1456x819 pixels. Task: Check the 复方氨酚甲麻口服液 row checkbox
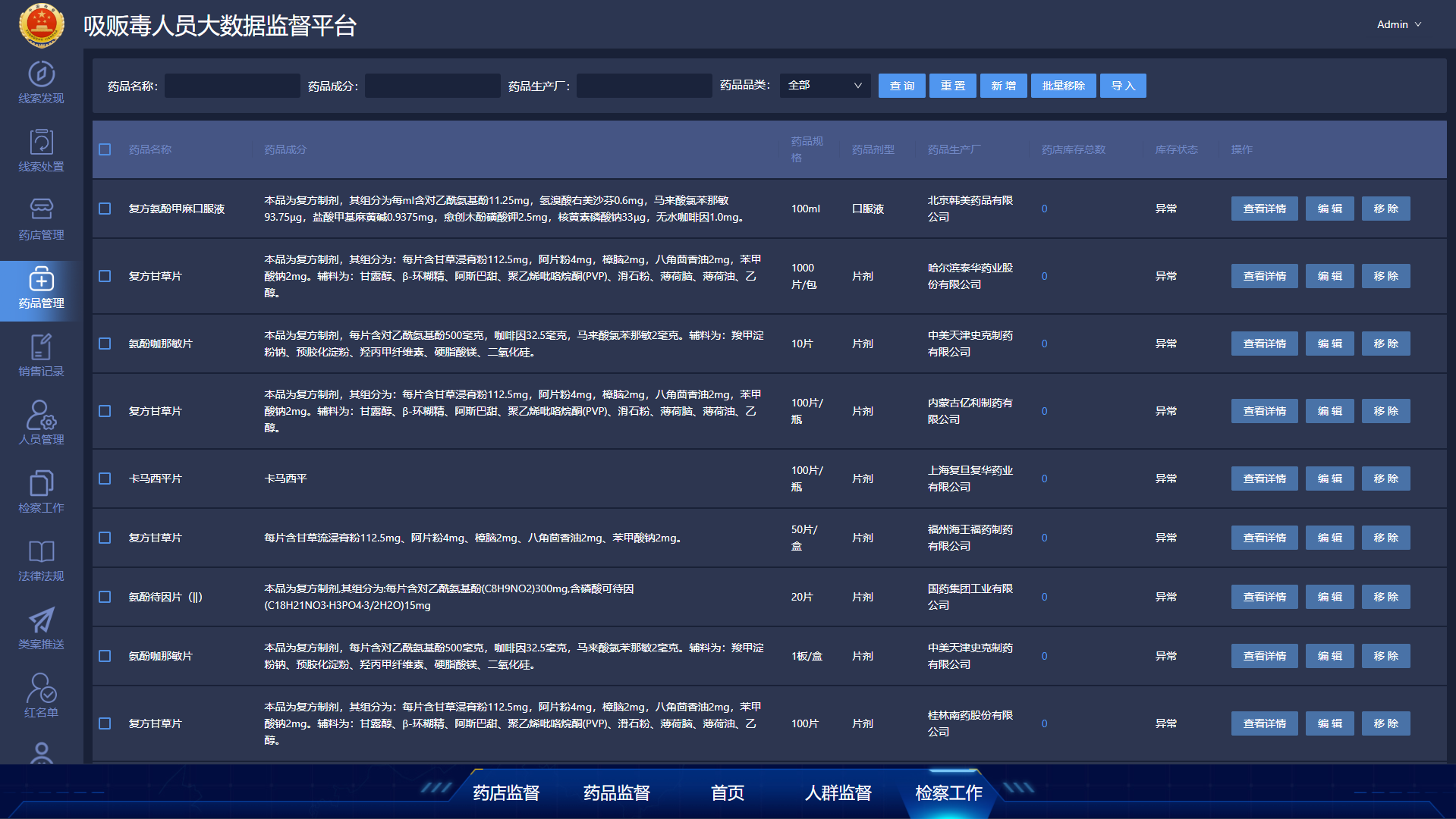(x=105, y=209)
